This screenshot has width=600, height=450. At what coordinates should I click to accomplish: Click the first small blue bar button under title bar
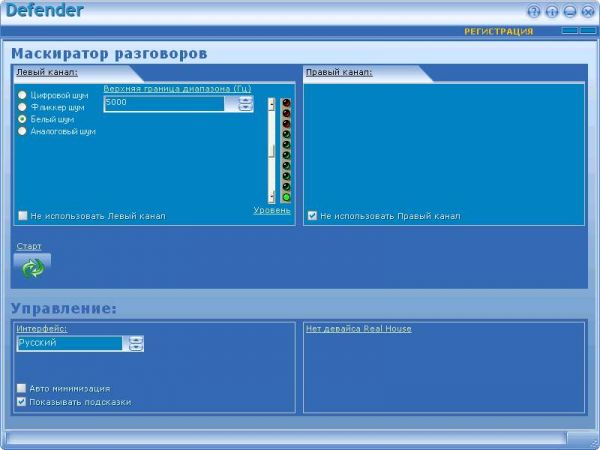[570, 31]
